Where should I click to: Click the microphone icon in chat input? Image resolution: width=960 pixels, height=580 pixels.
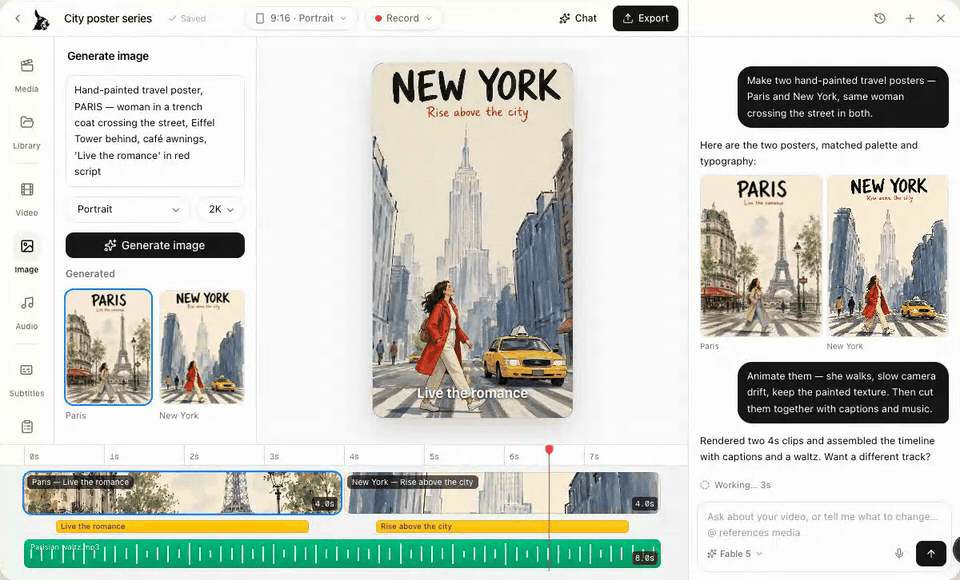pos(899,553)
